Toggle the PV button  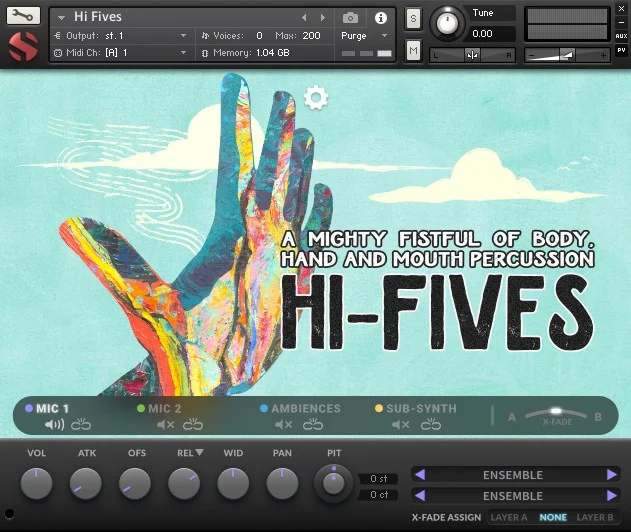(621, 50)
